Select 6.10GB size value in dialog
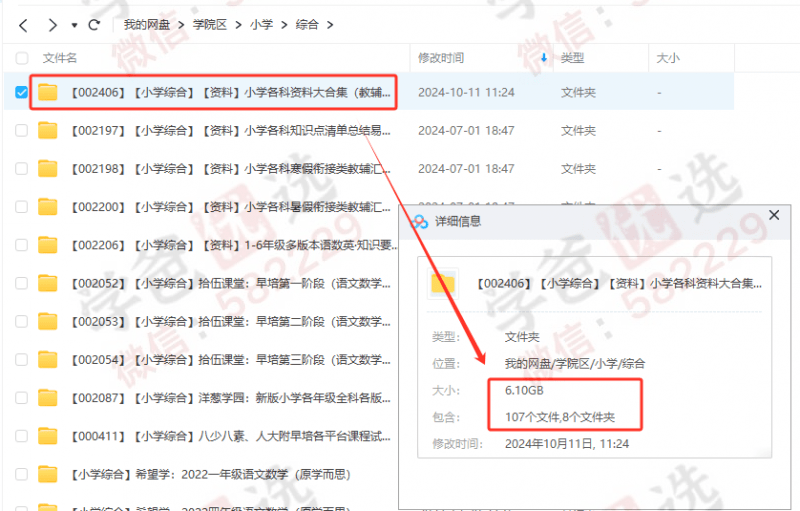The height and width of the screenshot is (511, 800). pyautogui.click(x=524, y=391)
